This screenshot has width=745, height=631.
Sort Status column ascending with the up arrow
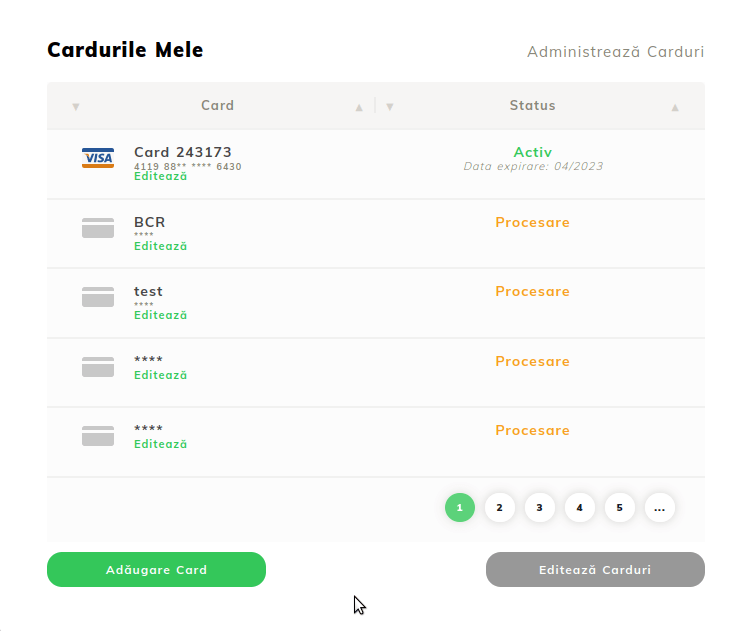(x=675, y=107)
